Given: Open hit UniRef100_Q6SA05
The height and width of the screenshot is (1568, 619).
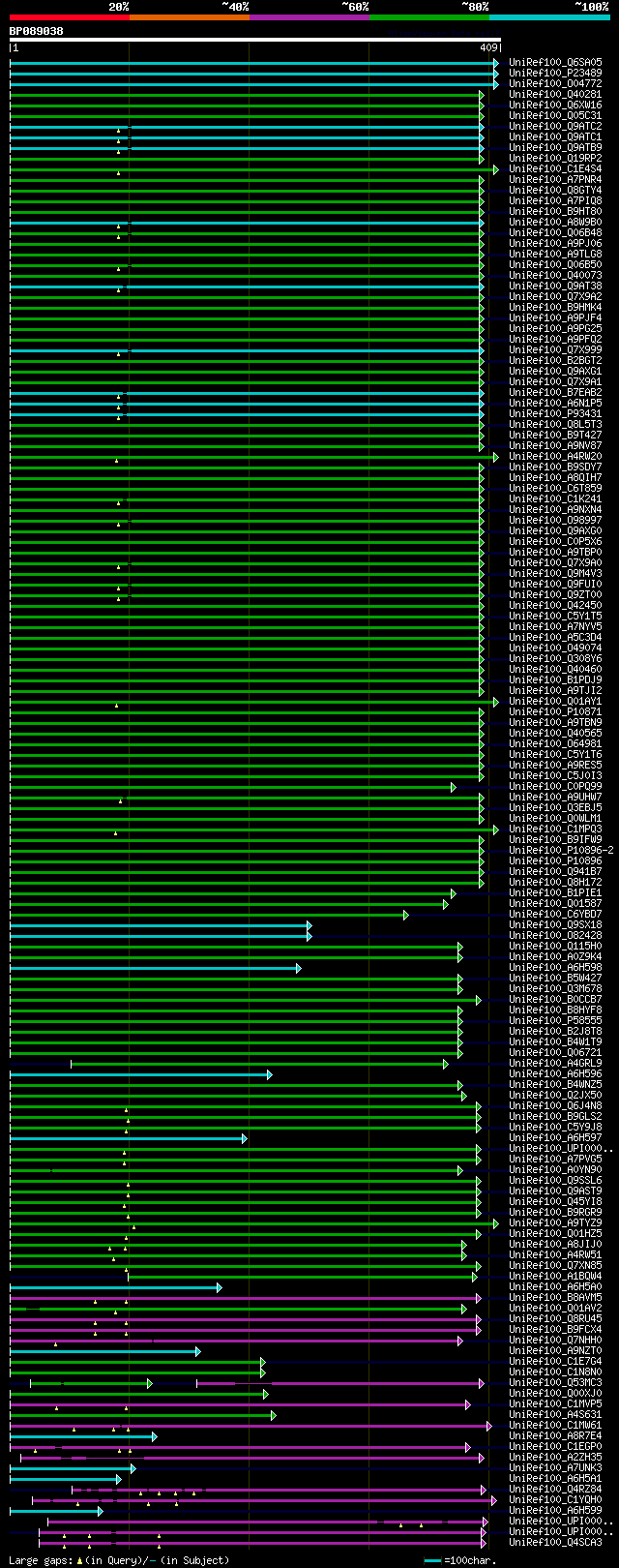Looking at the screenshot, I should click(555, 63).
